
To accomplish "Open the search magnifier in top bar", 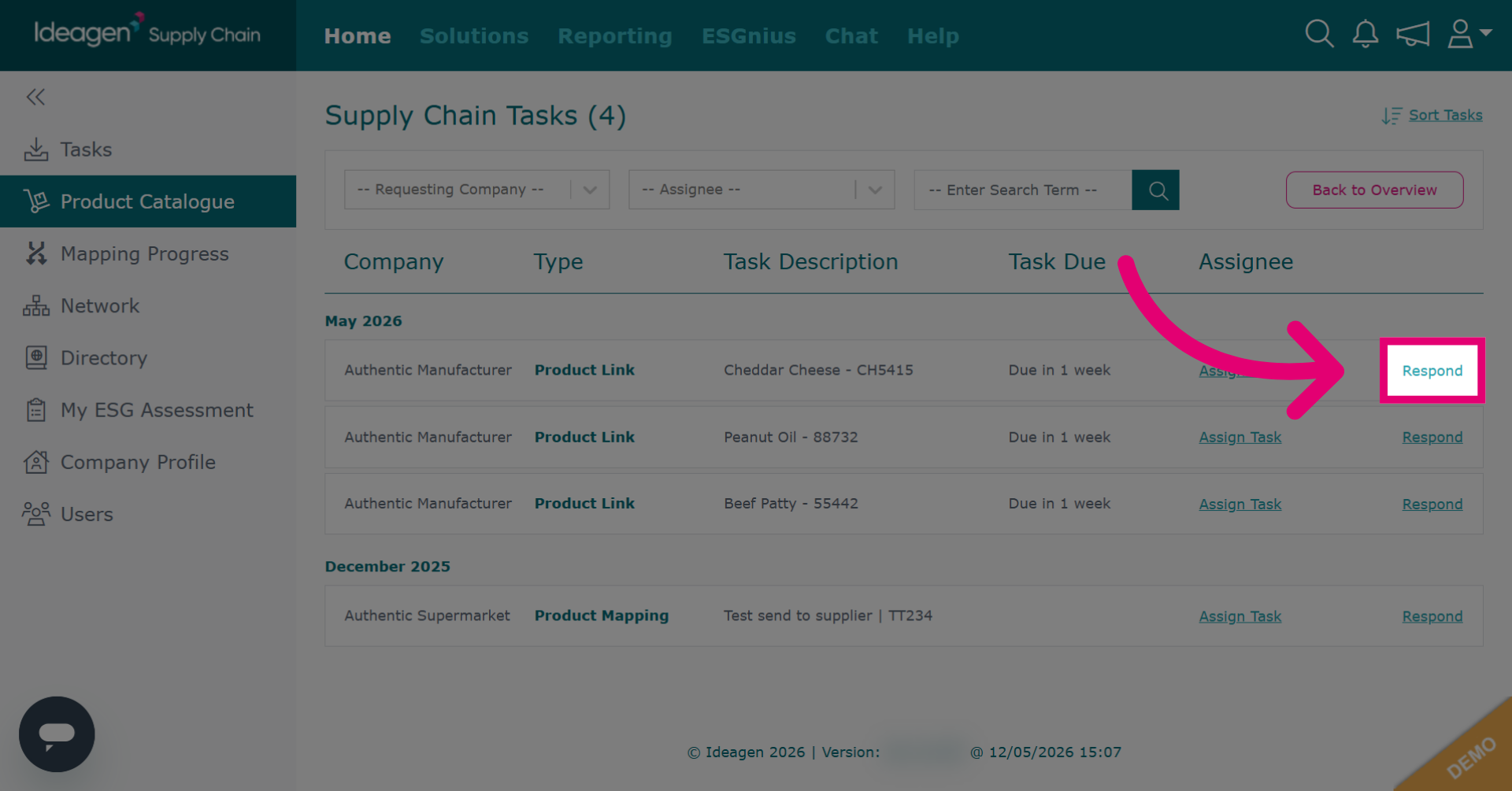I will pyautogui.click(x=1319, y=35).
